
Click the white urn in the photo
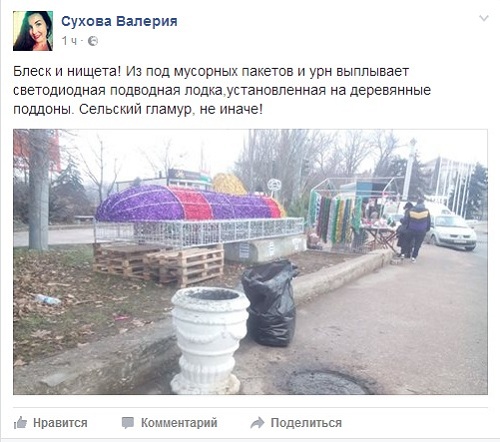point(209,340)
